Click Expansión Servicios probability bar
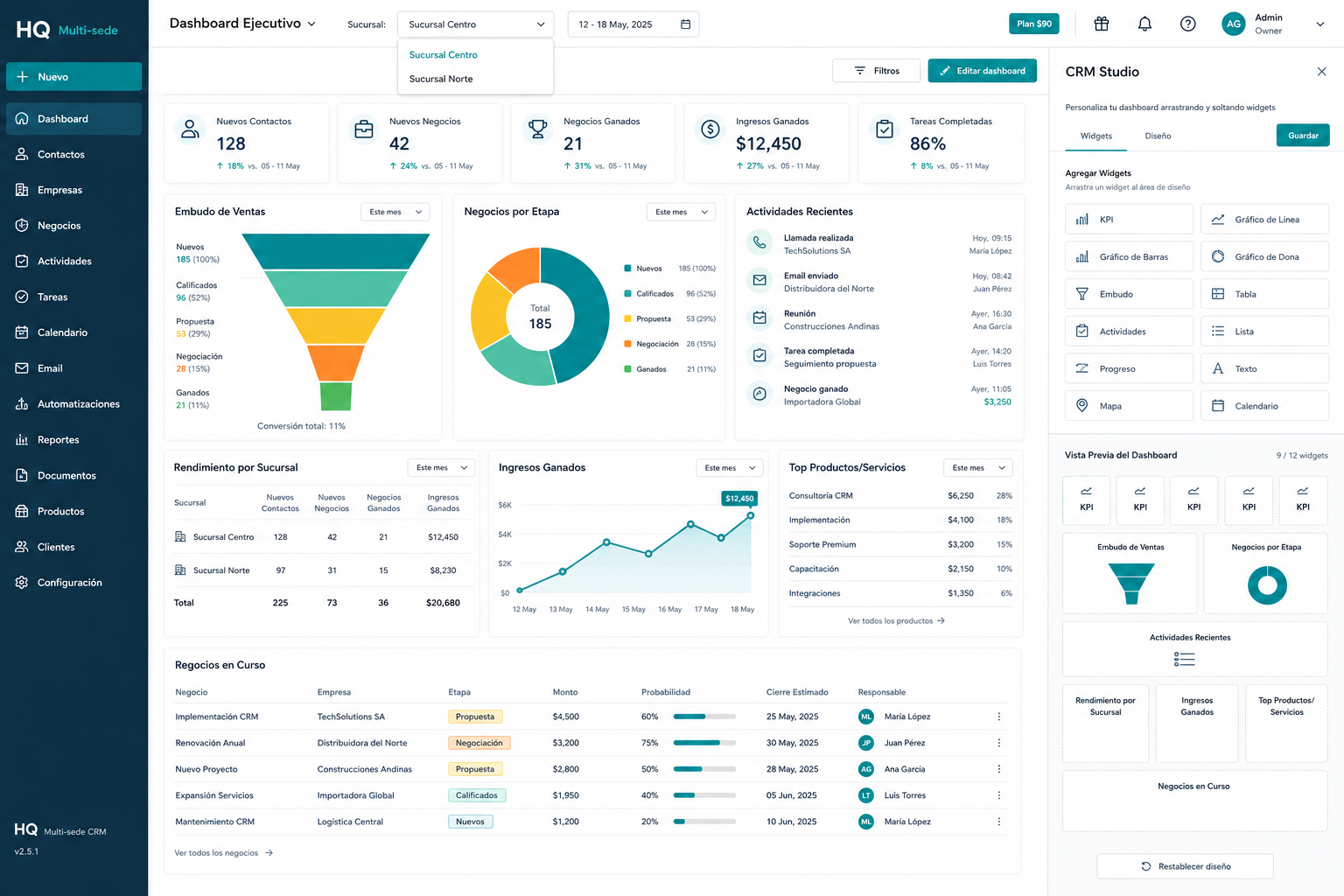The image size is (1344, 896). click(x=703, y=795)
